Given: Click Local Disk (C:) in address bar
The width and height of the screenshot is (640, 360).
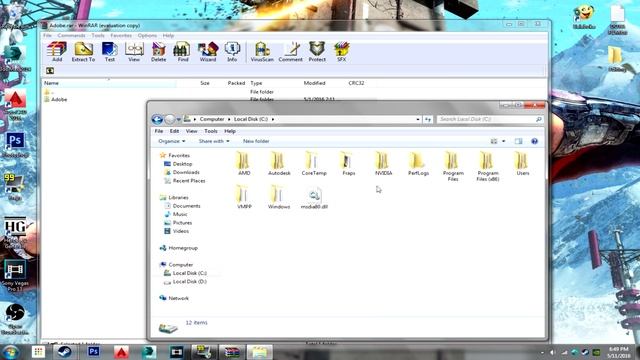Looking at the screenshot, I should [251, 119].
